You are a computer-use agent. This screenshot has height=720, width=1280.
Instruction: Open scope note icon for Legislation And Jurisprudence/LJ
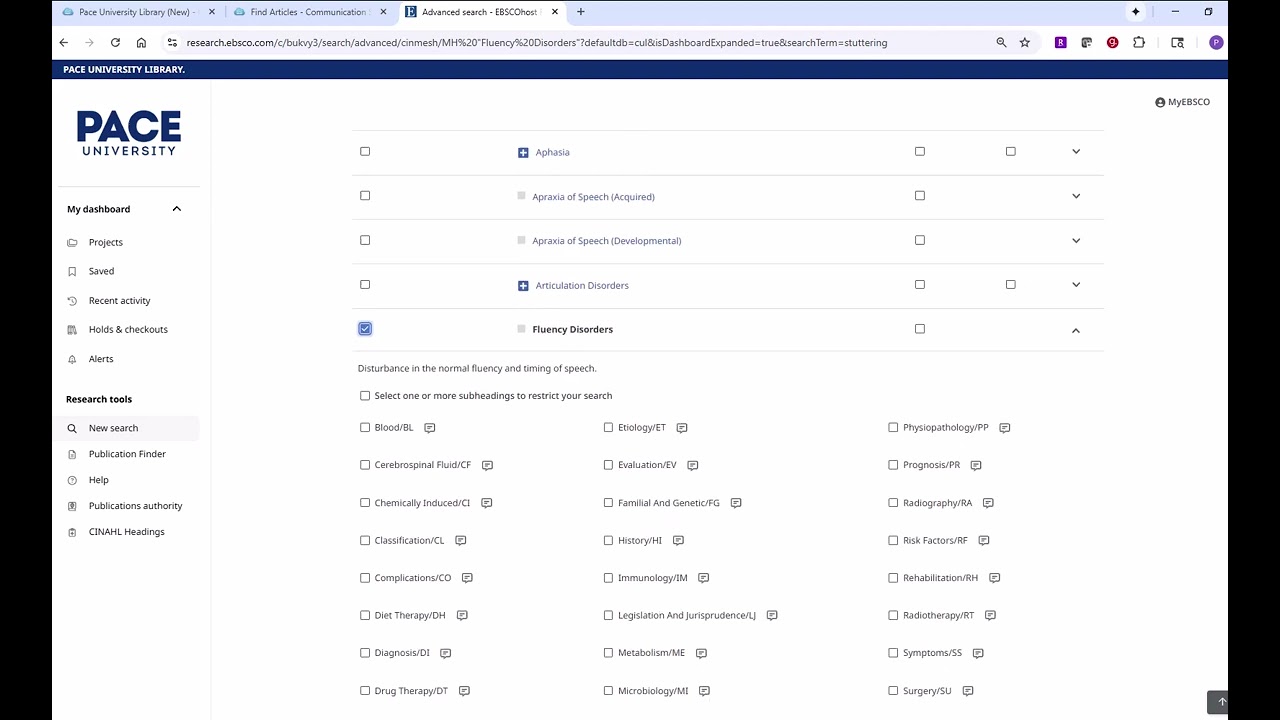tap(772, 616)
